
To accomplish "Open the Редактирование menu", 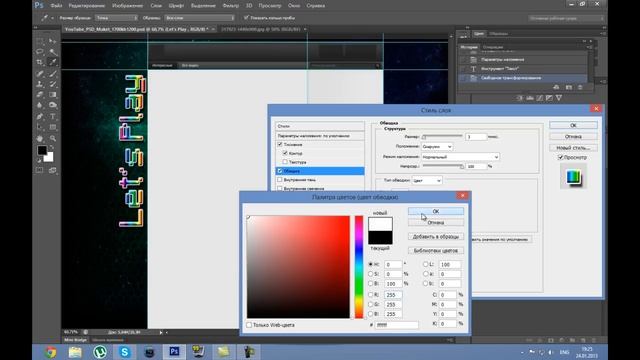I will (x=87, y=6).
